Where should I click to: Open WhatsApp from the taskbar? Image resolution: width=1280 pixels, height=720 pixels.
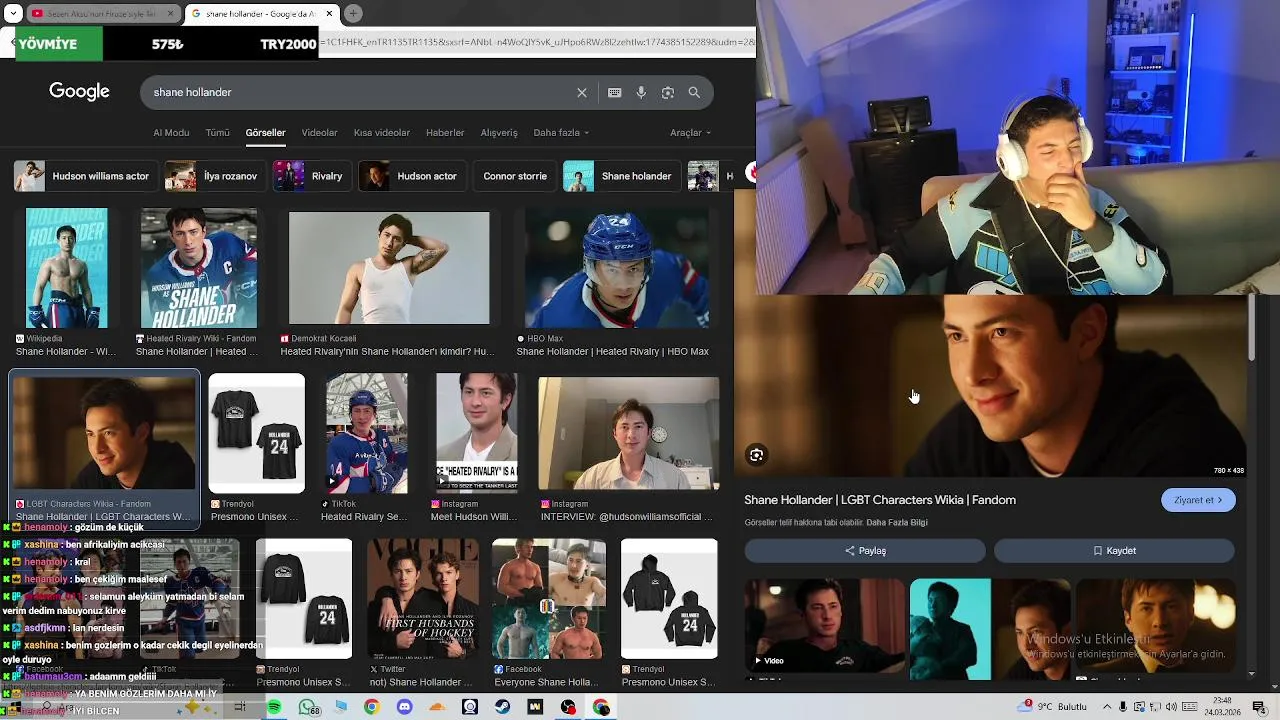307,707
